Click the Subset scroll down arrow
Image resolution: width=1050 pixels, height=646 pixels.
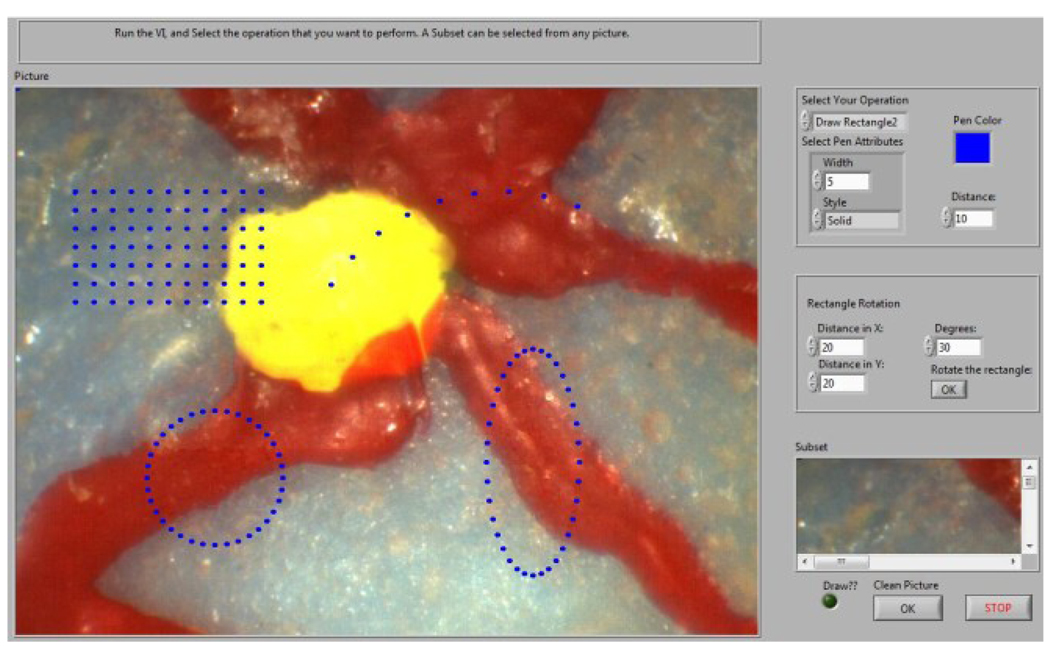pyautogui.click(x=1029, y=547)
